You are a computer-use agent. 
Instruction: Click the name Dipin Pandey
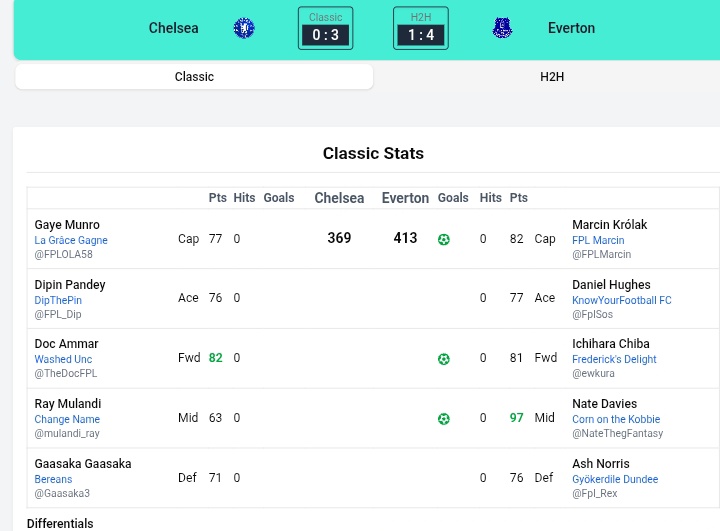click(x=70, y=285)
